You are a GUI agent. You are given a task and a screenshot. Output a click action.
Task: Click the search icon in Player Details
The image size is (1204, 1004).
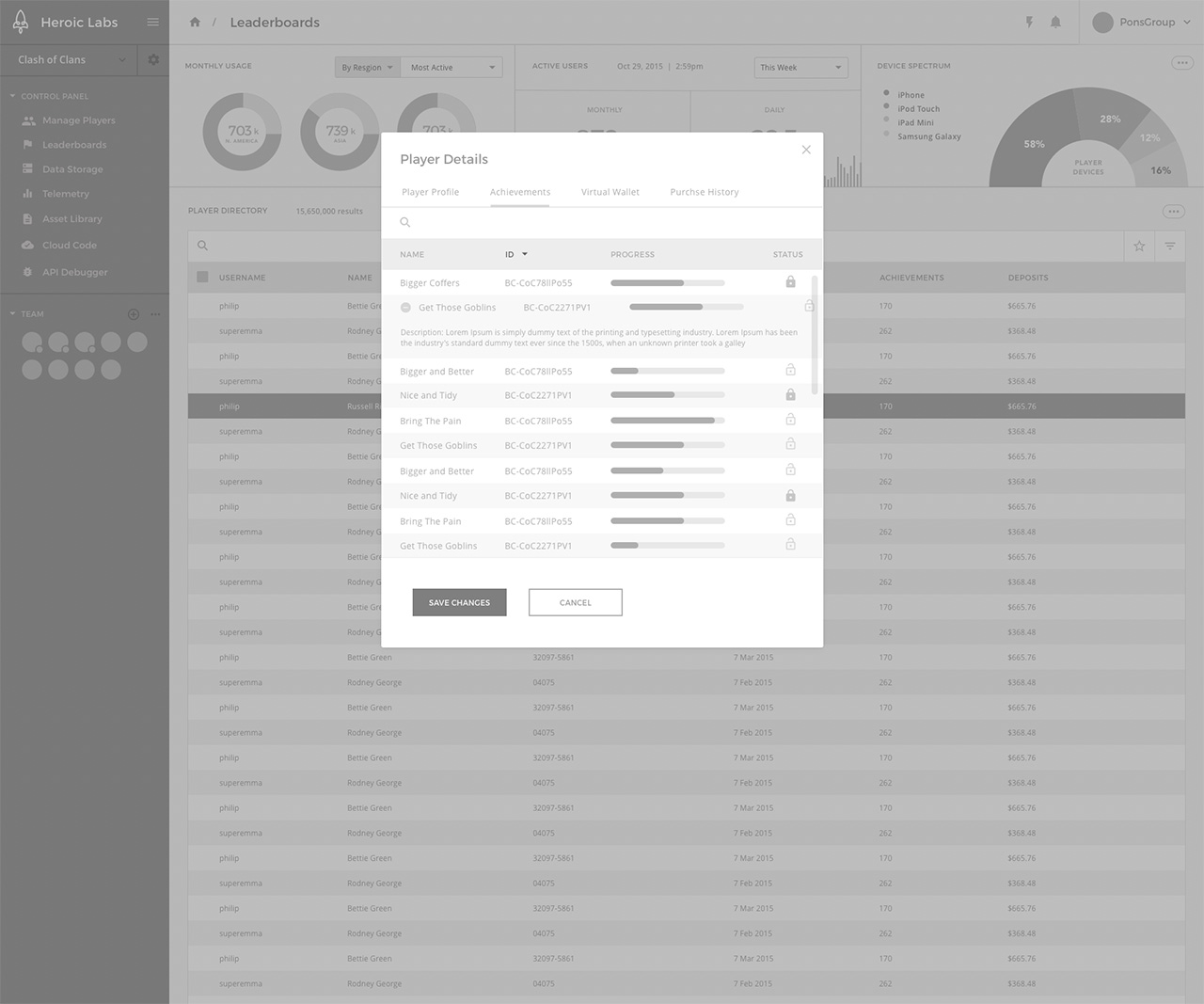point(405,223)
